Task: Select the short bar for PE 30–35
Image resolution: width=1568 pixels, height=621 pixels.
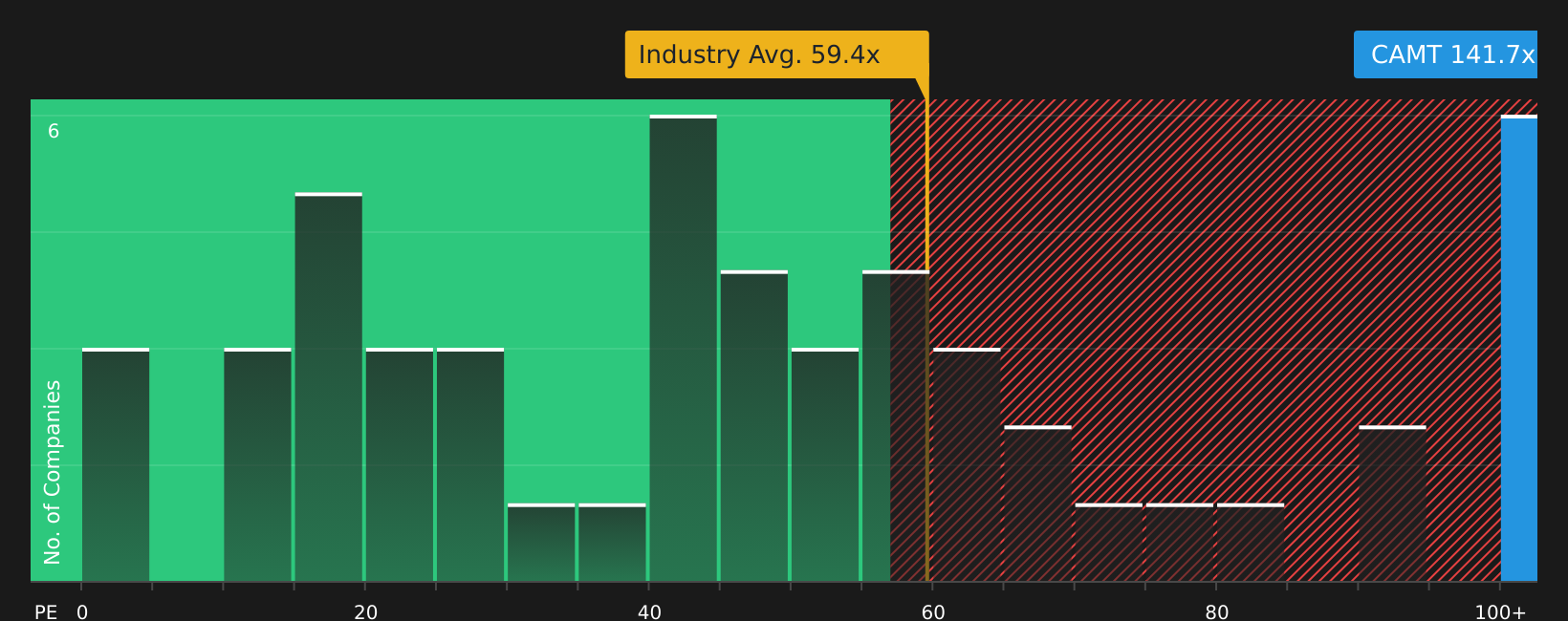Action: tap(541, 543)
